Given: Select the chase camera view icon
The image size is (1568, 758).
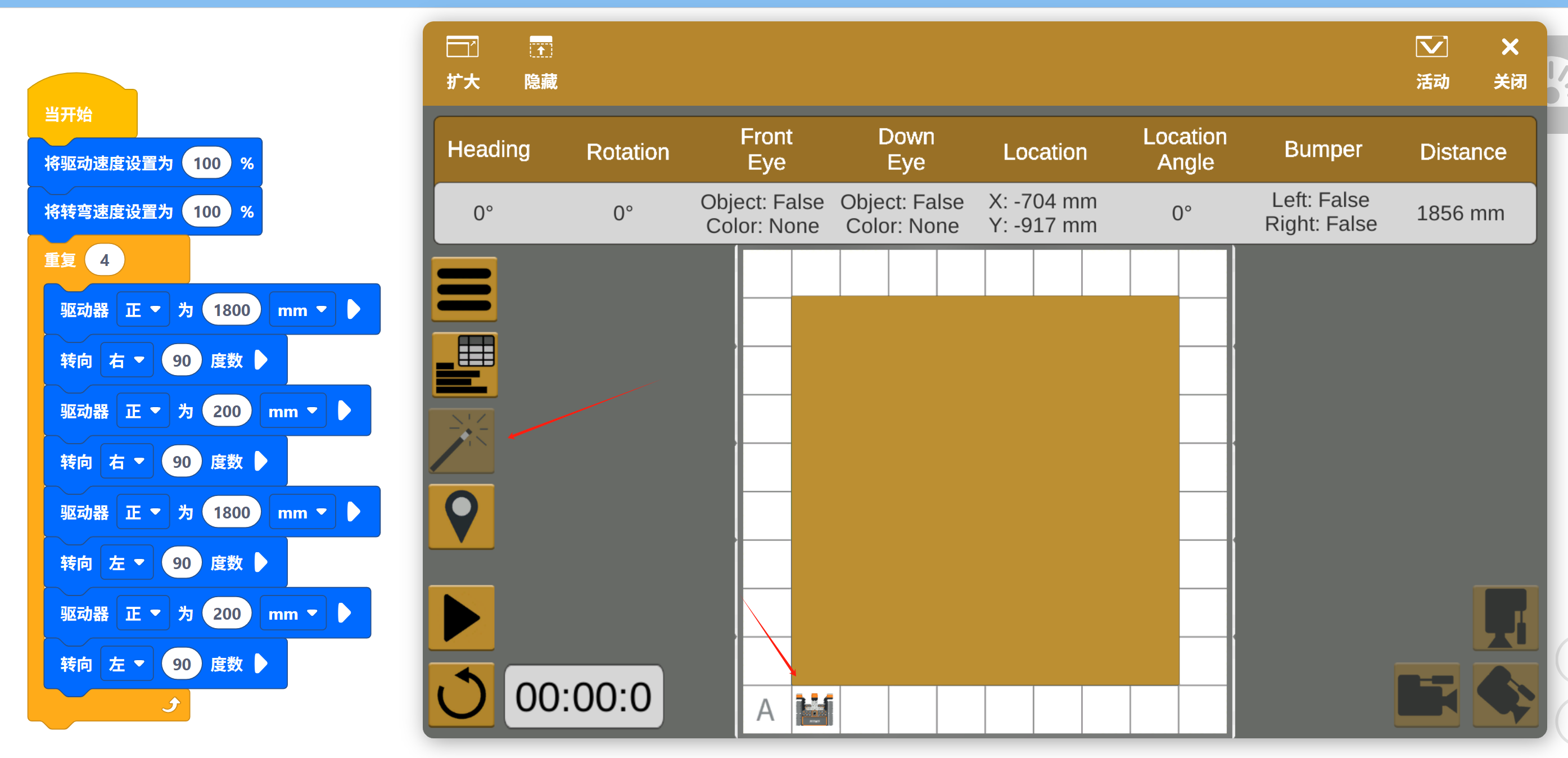Looking at the screenshot, I should click(x=1427, y=694).
